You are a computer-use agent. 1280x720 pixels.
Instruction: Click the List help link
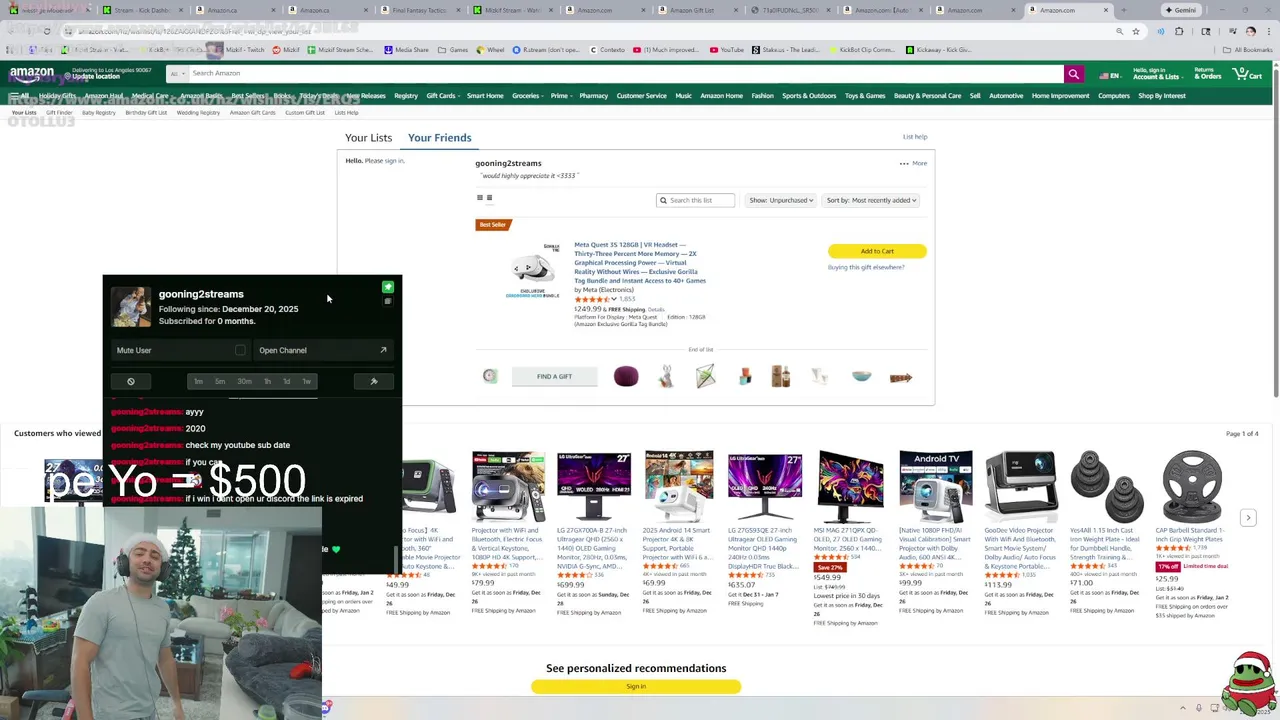915,137
